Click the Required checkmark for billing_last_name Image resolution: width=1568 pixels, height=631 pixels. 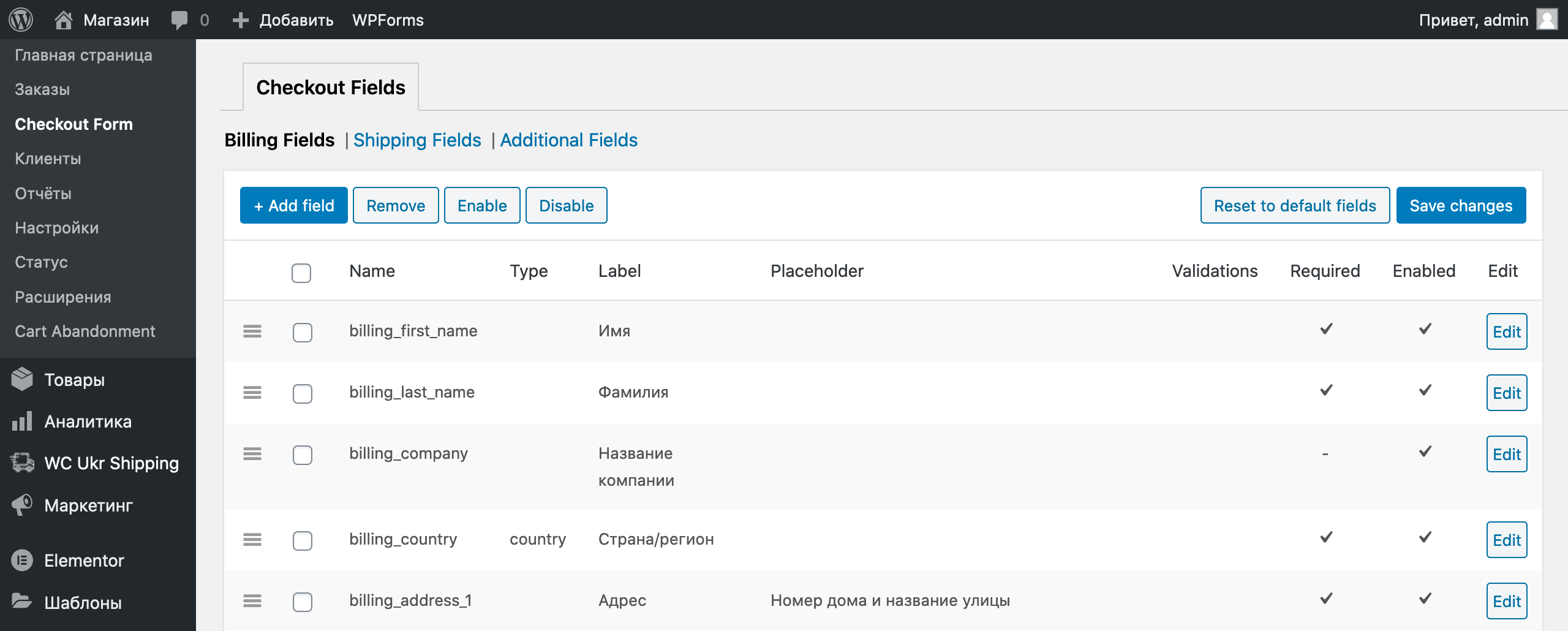click(x=1326, y=390)
